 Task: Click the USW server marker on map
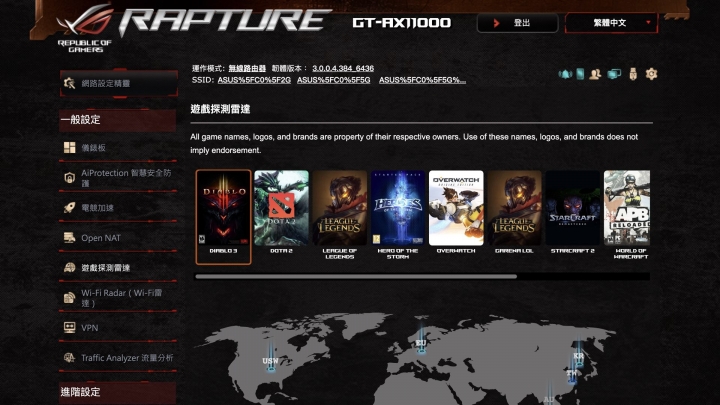point(270,363)
